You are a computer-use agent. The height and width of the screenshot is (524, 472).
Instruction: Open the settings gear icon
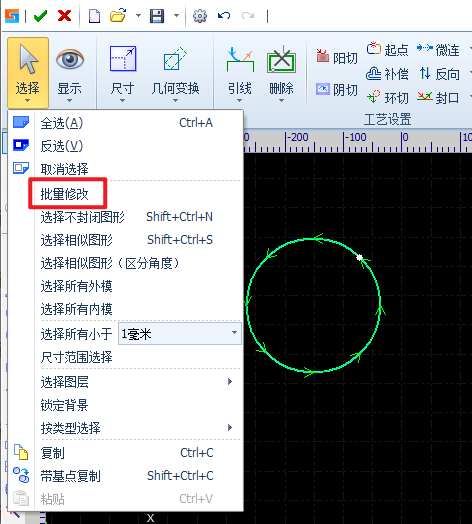click(x=200, y=16)
